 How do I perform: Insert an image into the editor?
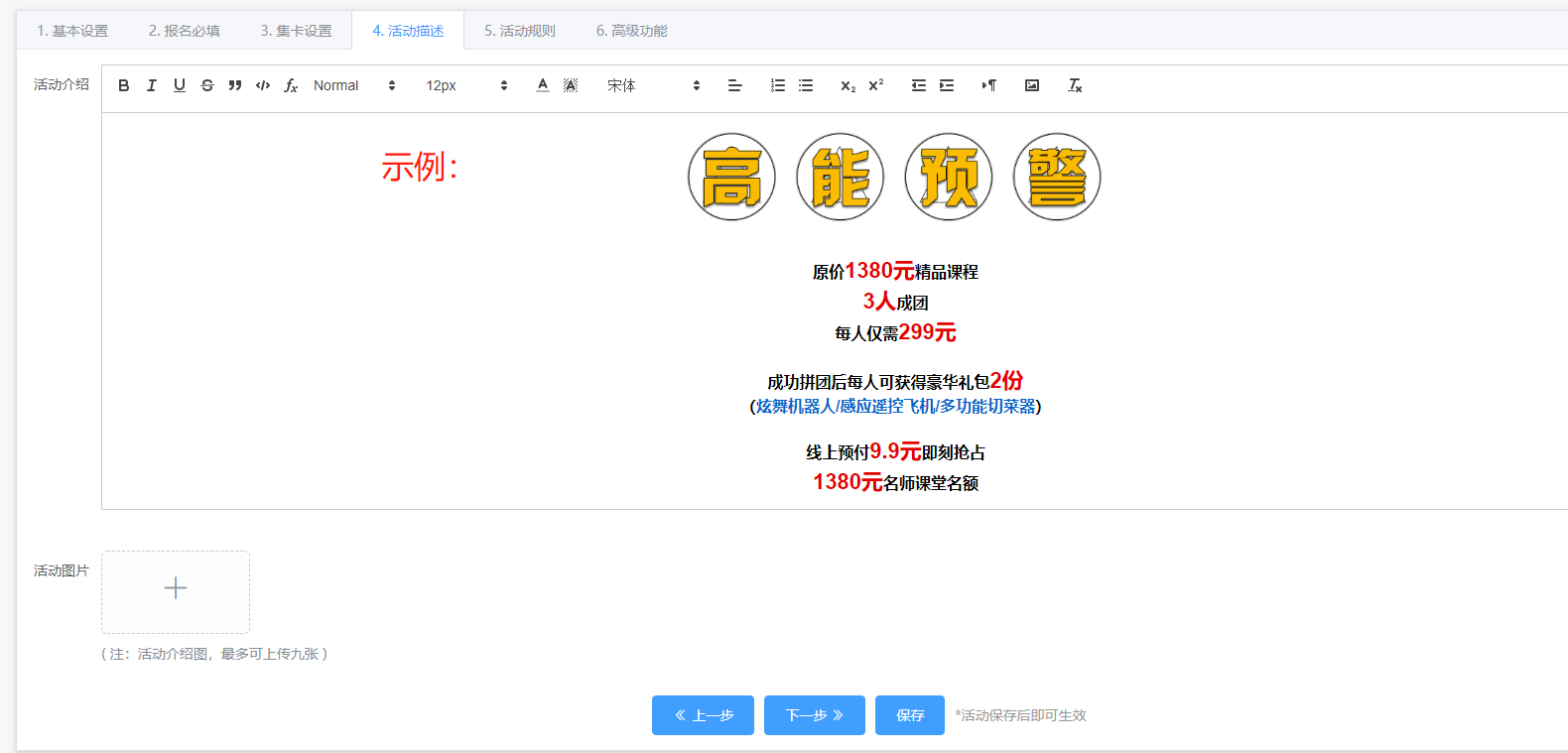tap(1032, 85)
